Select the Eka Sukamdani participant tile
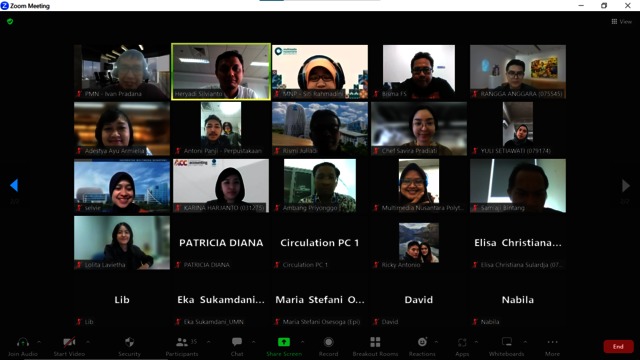 pyautogui.click(x=221, y=300)
